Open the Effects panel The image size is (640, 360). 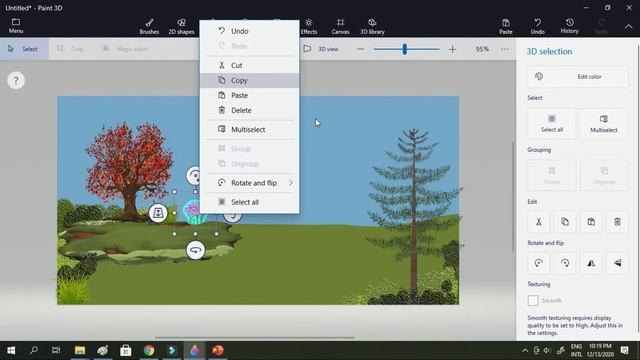coord(309,26)
